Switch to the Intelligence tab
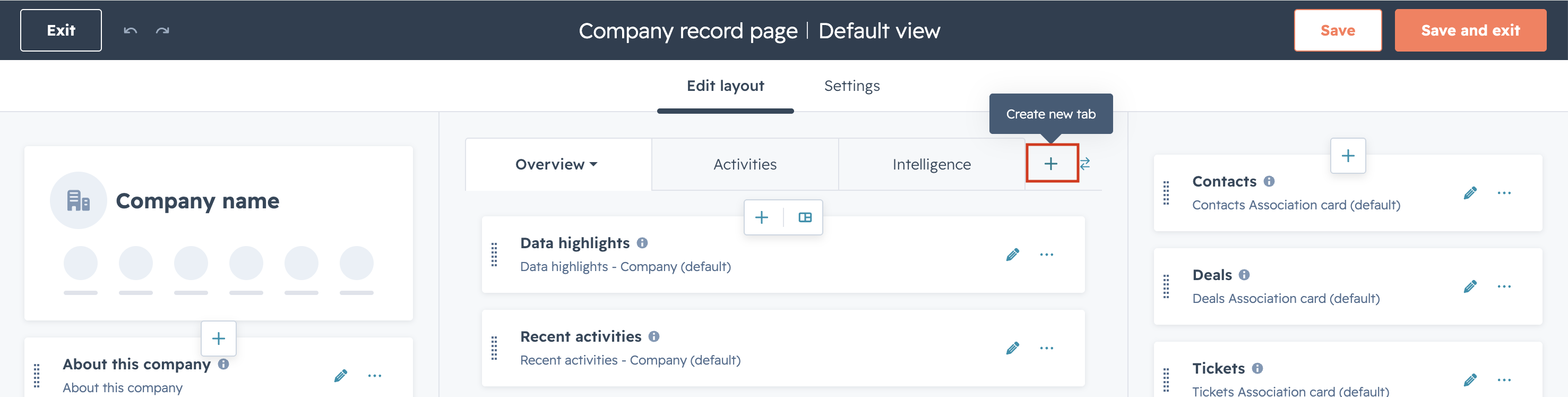Image resolution: width=1568 pixels, height=397 pixels. [x=932, y=165]
